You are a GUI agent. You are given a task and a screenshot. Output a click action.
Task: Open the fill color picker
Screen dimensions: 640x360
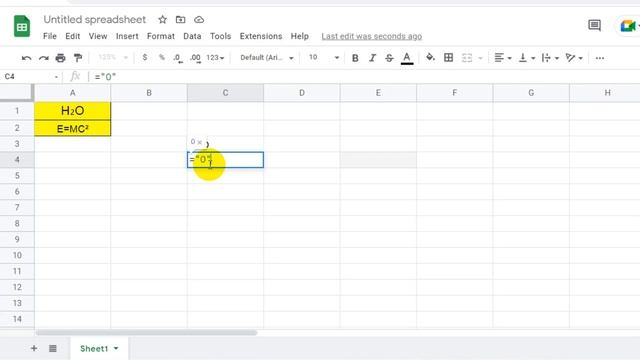click(430, 58)
